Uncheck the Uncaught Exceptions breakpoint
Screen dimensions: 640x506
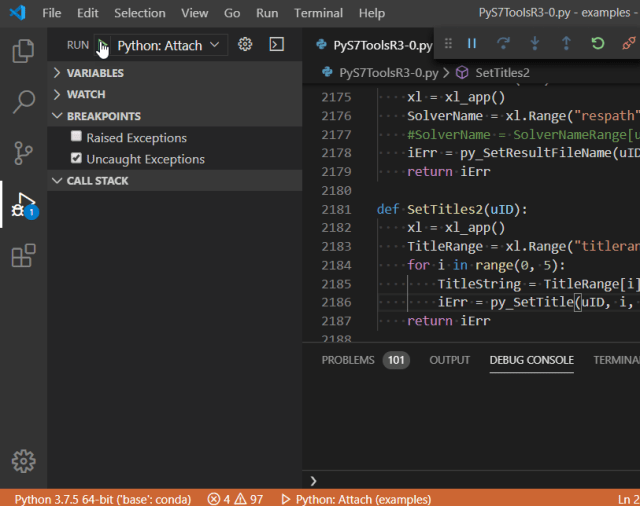76,159
